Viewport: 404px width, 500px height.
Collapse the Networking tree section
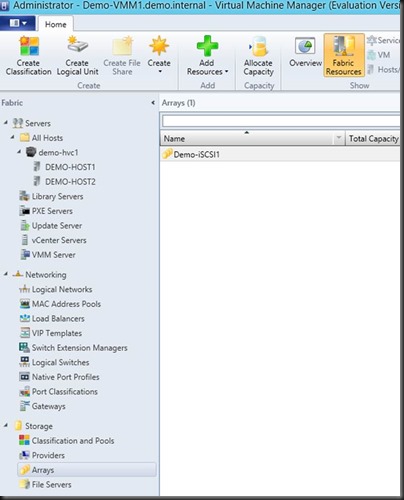click(6, 274)
